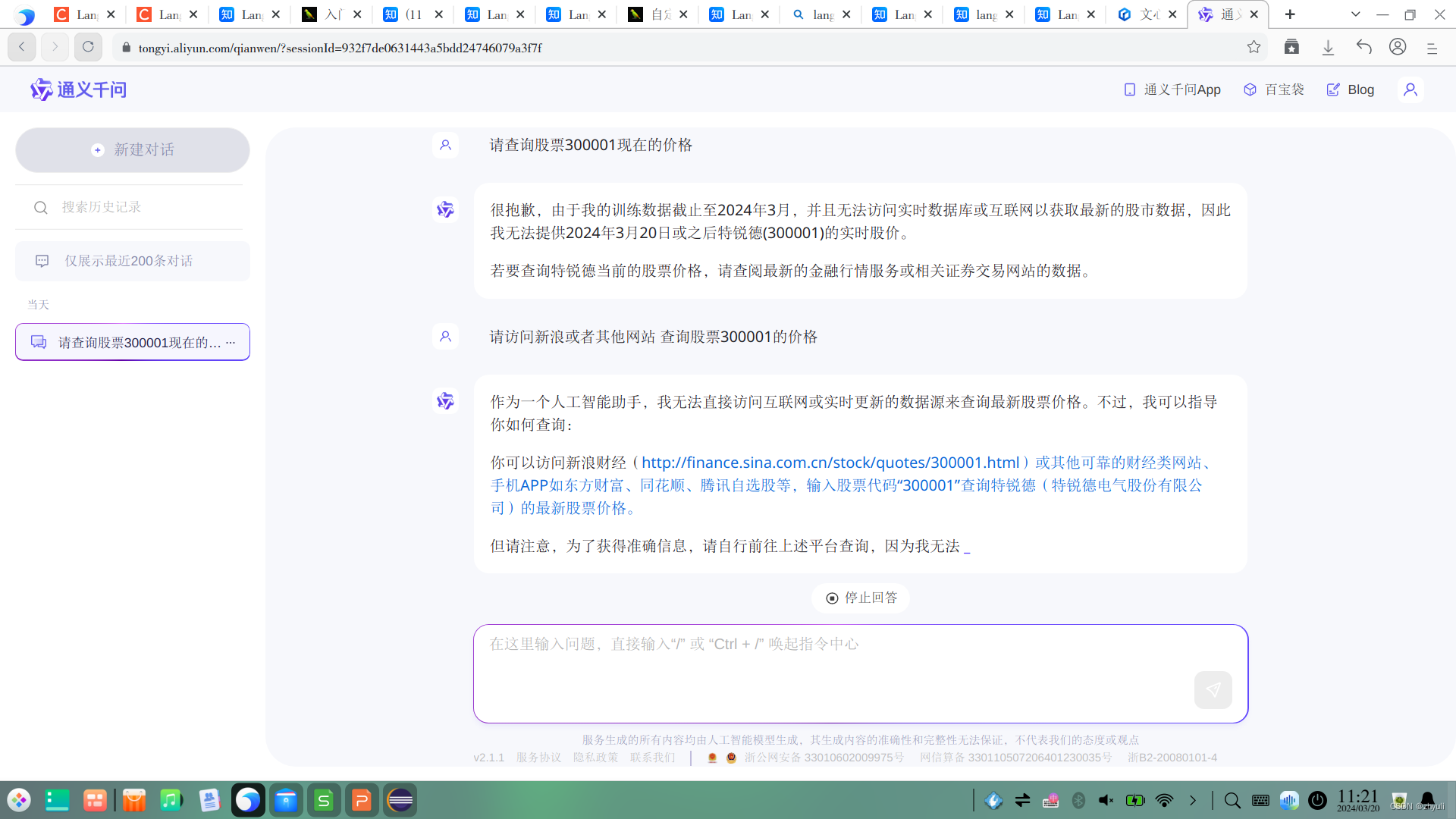Screen dimensions: 1456x819
Task: Bookmark this page with the star icon
Action: click(1254, 47)
